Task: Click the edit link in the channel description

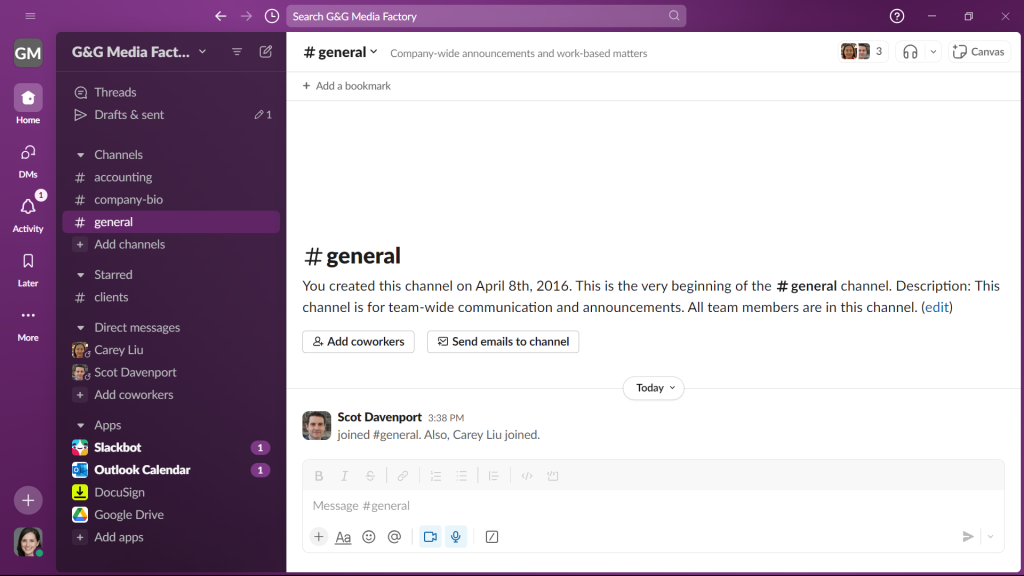Action: coord(936,307)
